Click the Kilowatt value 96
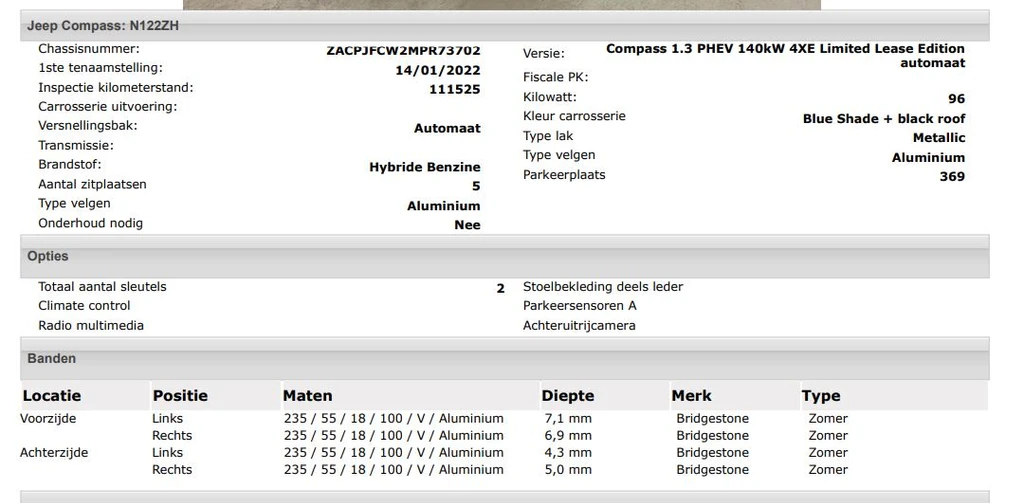The height and width of the screenshot is (503, 1024). coord(957,99)
